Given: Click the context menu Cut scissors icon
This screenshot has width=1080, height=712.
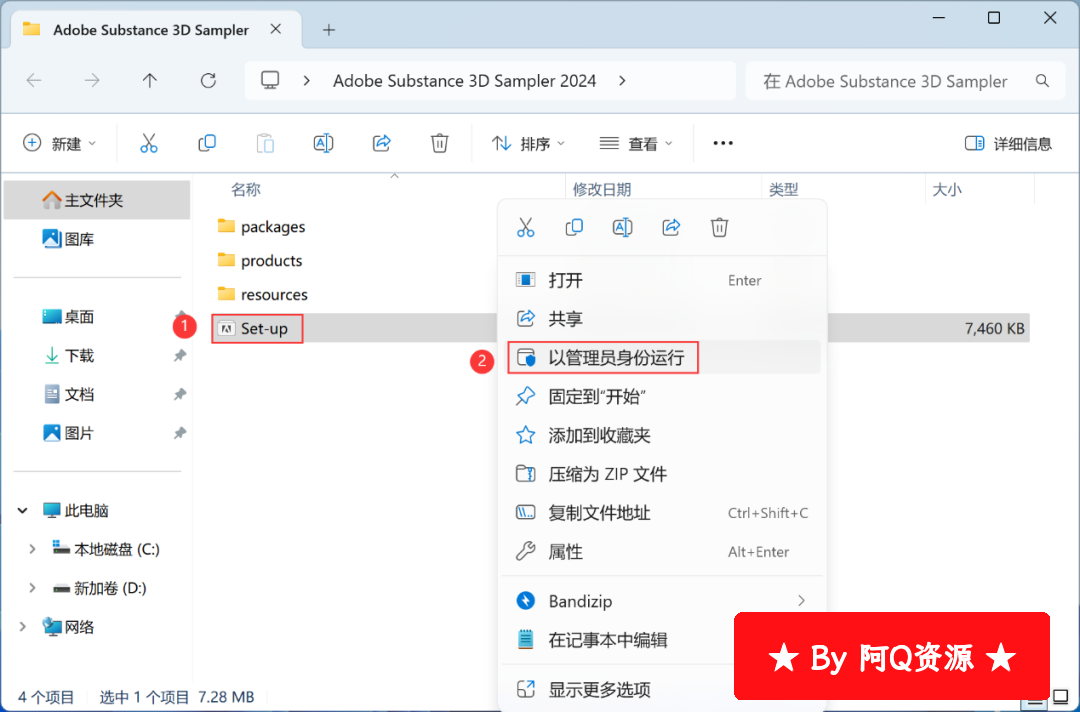Looking at the screenshot, I should point(526,227).
